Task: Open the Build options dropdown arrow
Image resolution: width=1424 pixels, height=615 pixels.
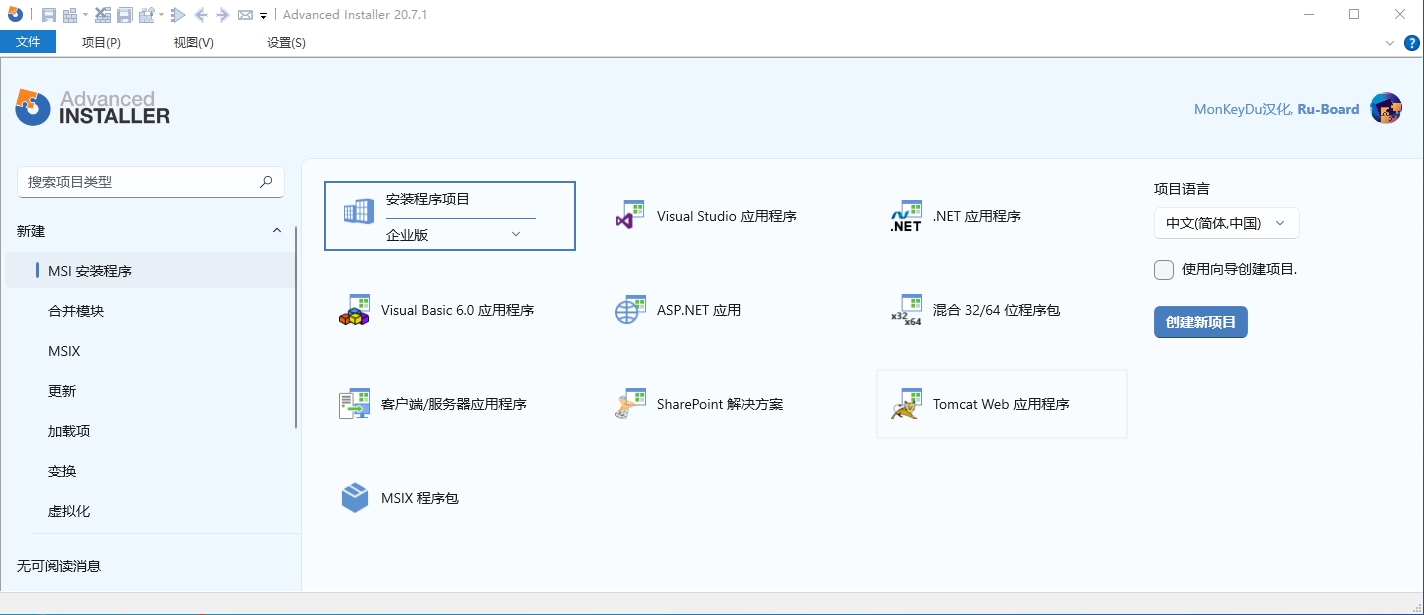Action: click(161, 15)
